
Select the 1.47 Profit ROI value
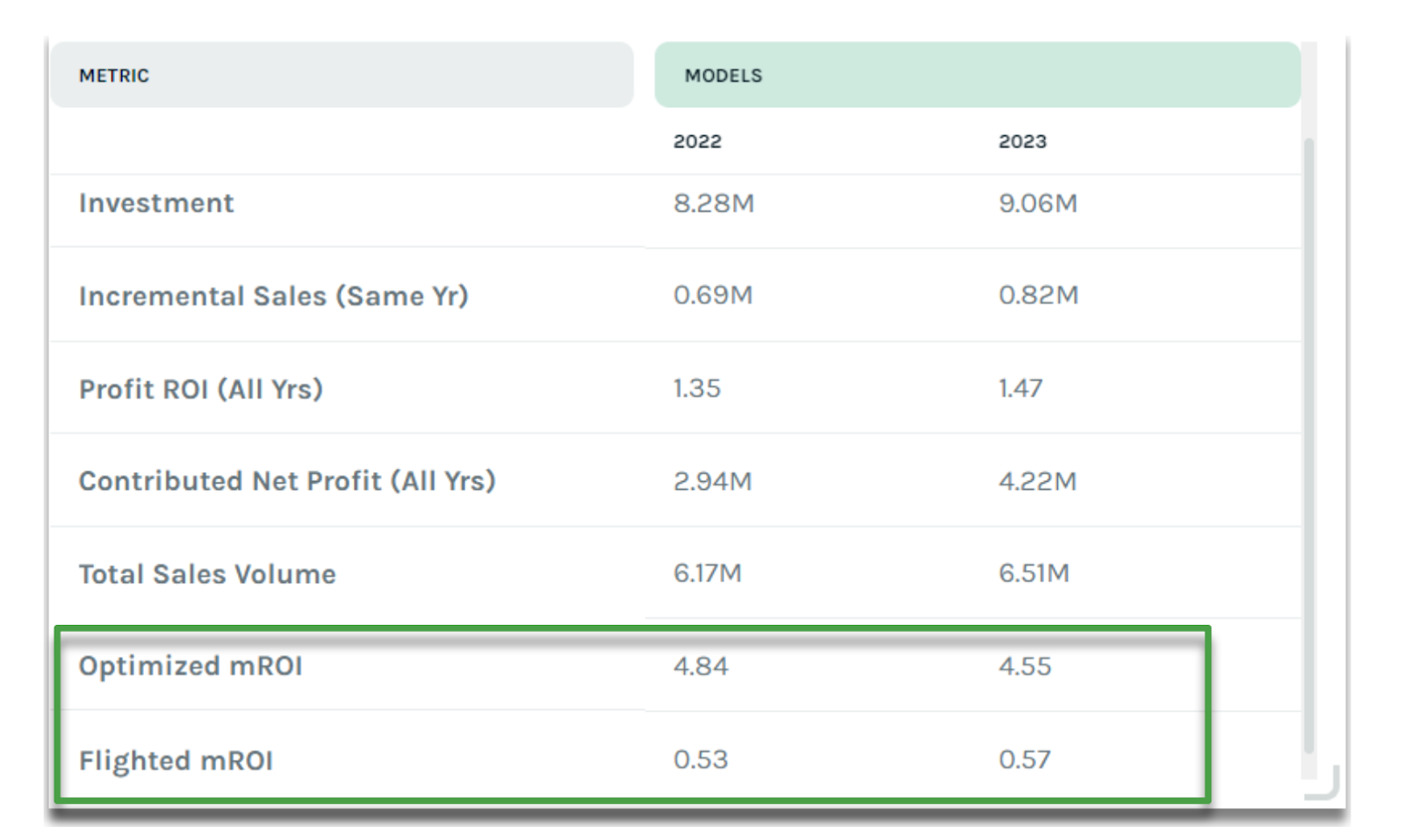tap(1020, 388)
